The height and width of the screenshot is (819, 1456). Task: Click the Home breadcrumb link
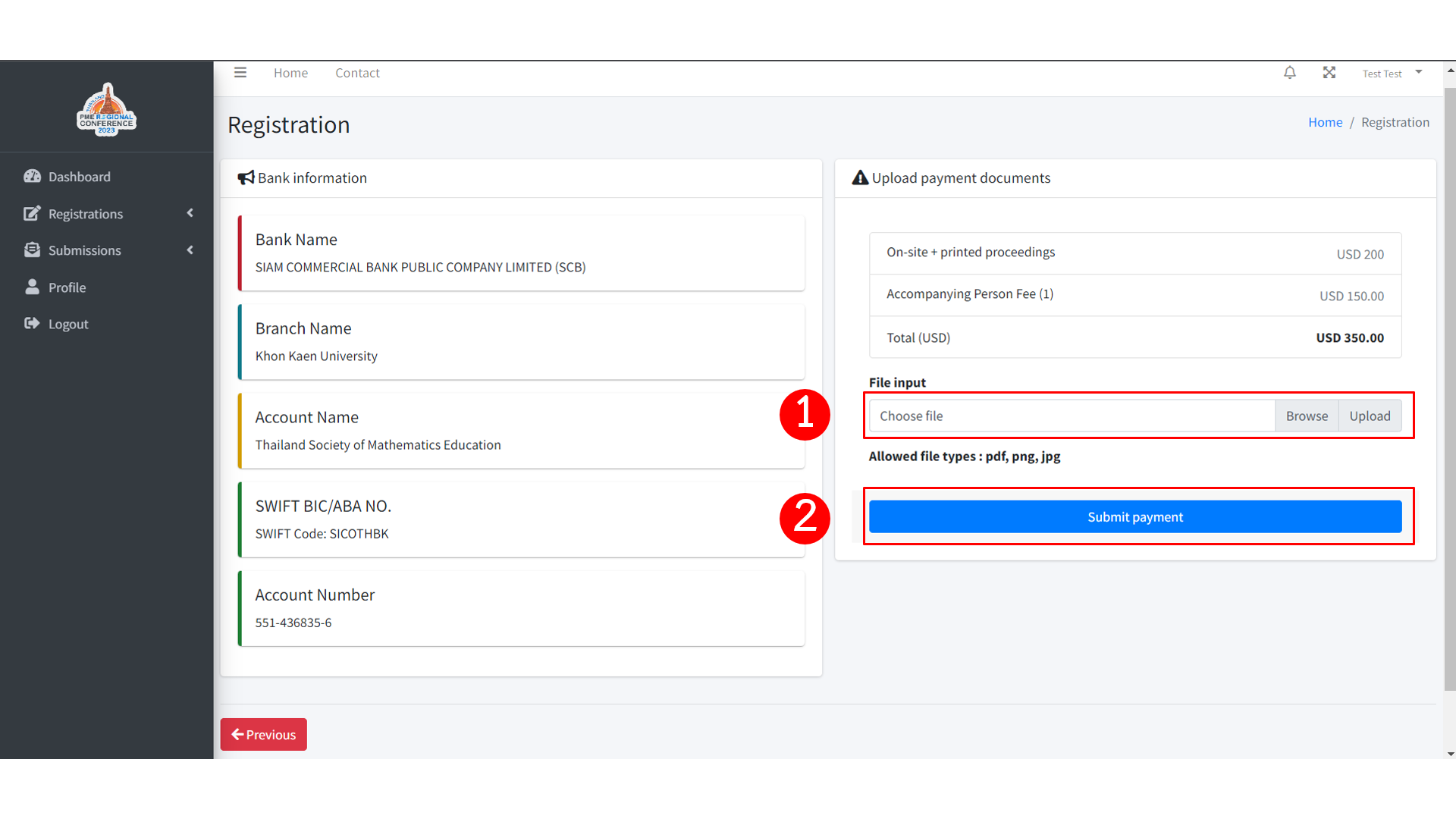coord(1325,122)
